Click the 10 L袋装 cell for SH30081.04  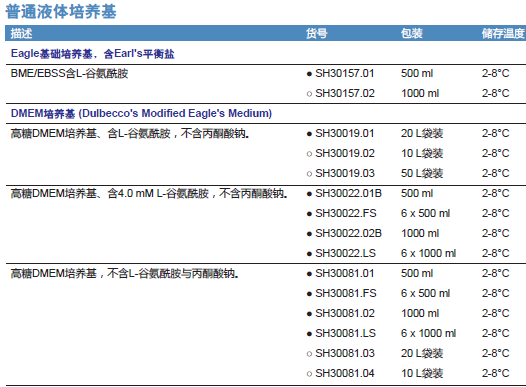pos(422,373)
